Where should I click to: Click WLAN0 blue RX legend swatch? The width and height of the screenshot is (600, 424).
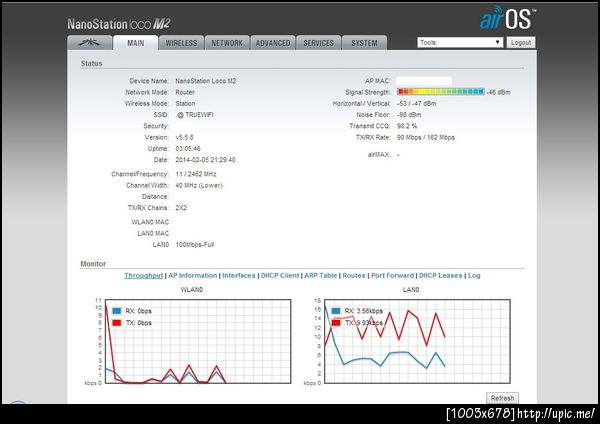[x=117, y=311]
